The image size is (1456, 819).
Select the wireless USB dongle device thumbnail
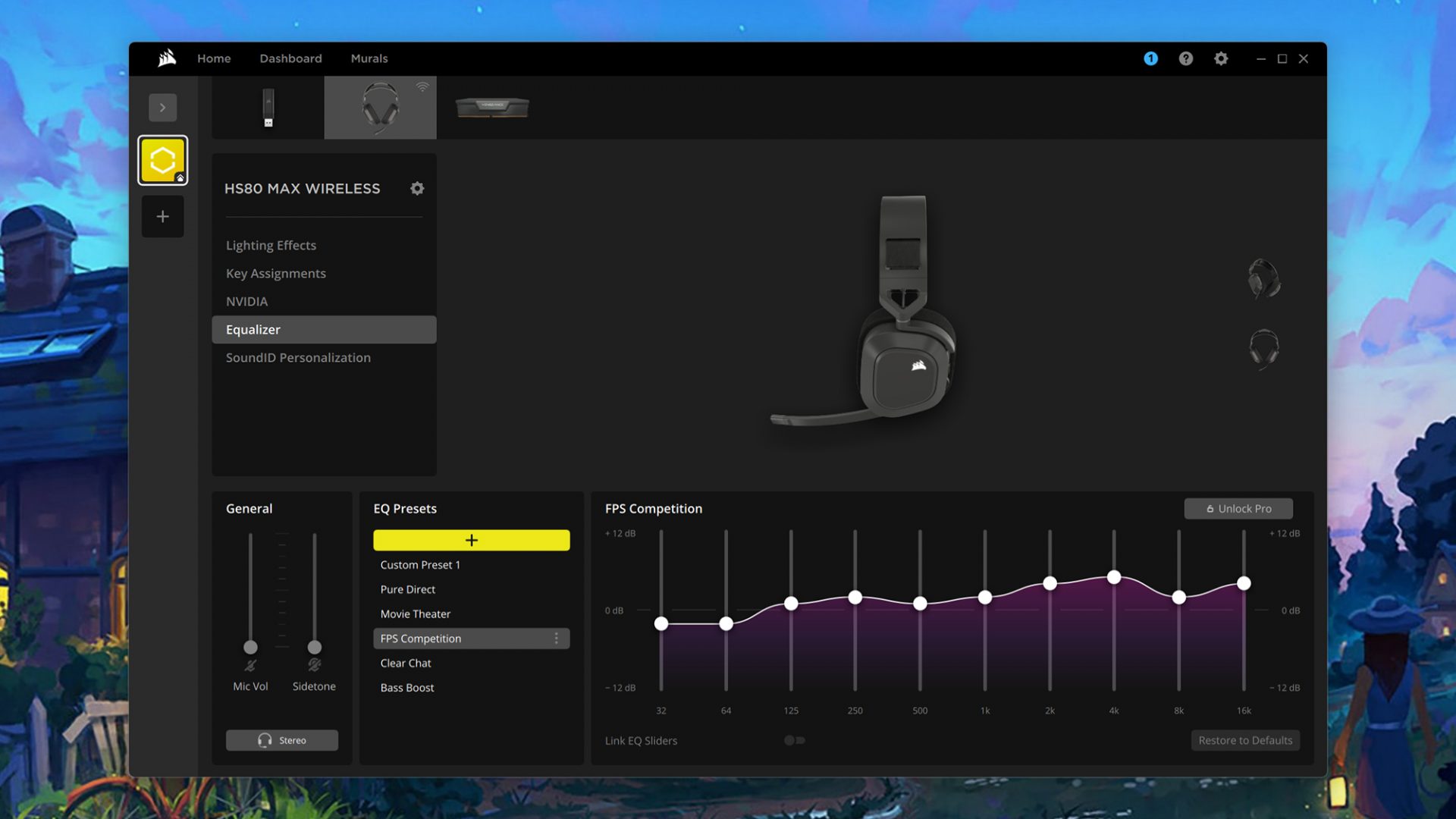(x=267, y=106)
